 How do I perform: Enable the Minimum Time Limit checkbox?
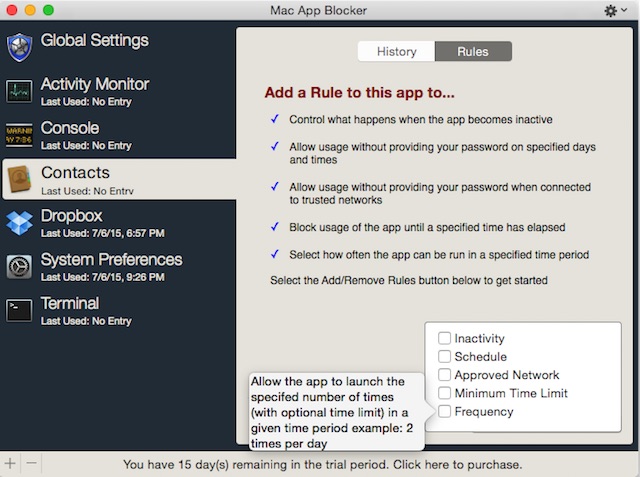445,393
